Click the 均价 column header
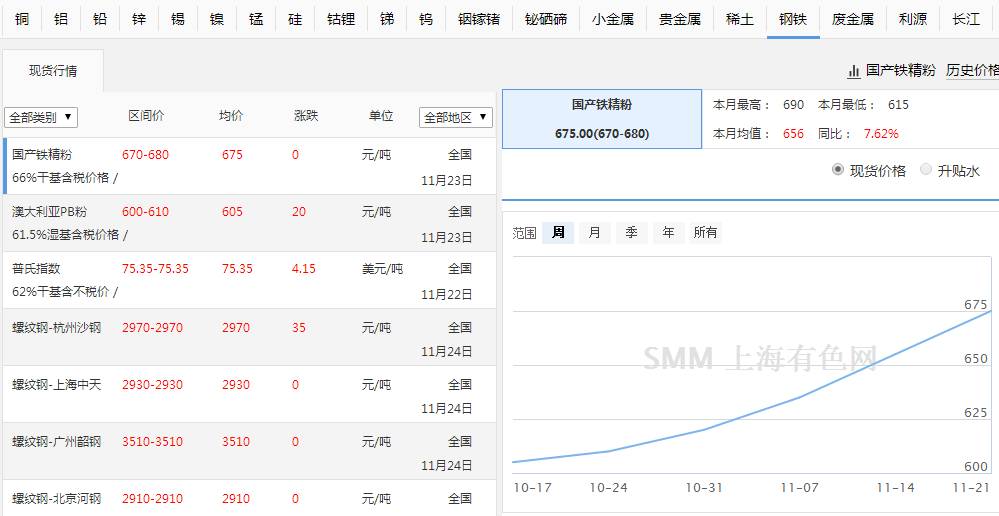999x516 pixels. (x=231, y=116)
